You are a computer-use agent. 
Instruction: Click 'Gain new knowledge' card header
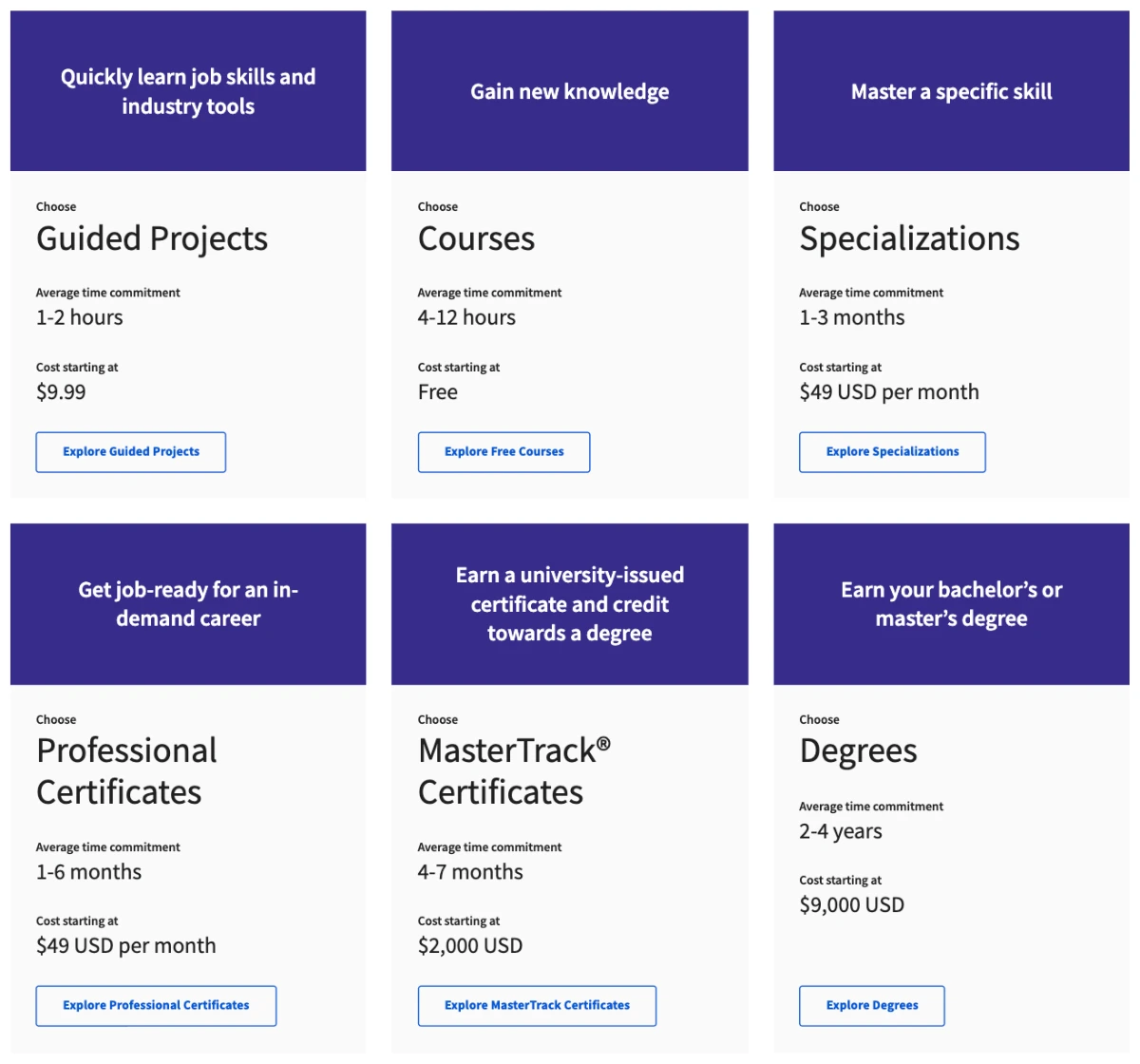(x=570, y=91)
